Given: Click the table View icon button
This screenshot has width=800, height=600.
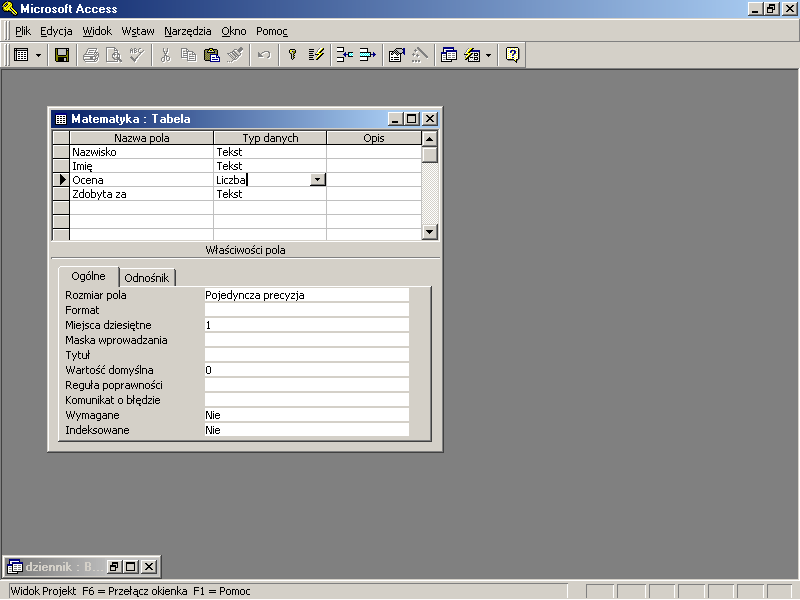Looking at the screenshot, I should point(21,55).
